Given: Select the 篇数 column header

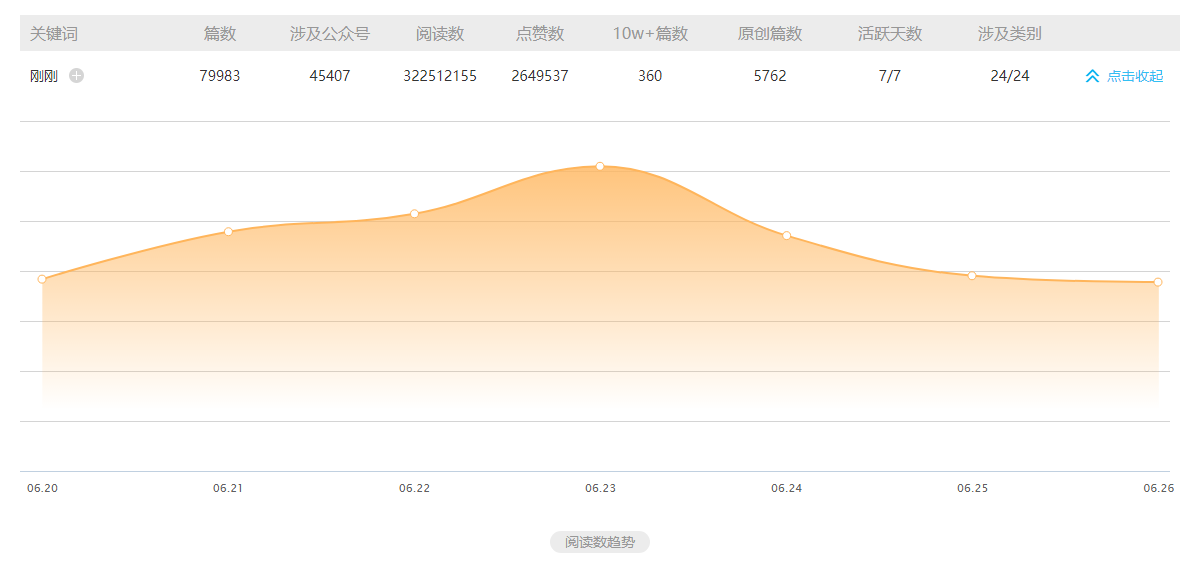Looking at the screenshot, I should tap(220, 34).
